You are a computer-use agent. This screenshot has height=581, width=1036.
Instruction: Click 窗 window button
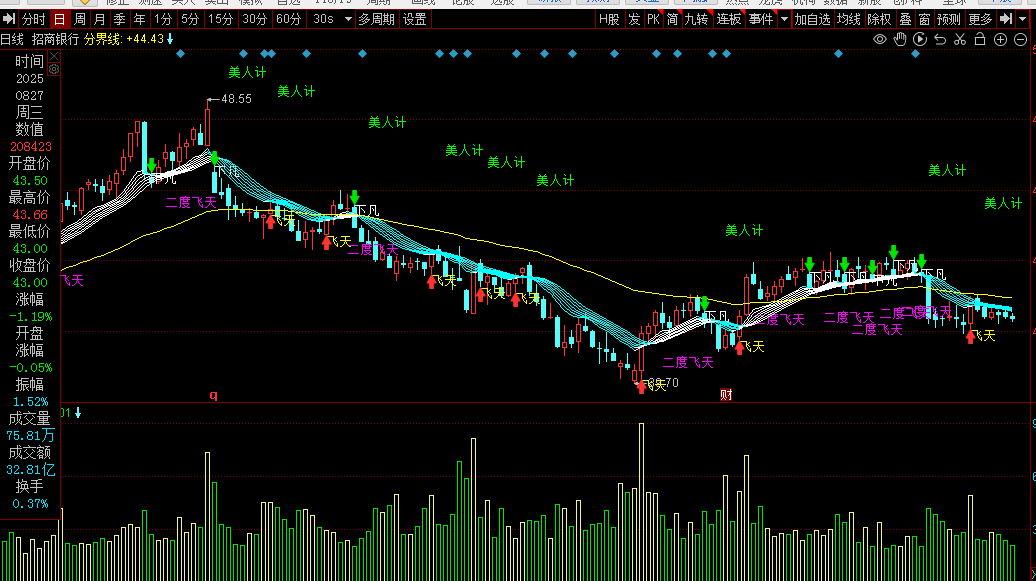924,19
